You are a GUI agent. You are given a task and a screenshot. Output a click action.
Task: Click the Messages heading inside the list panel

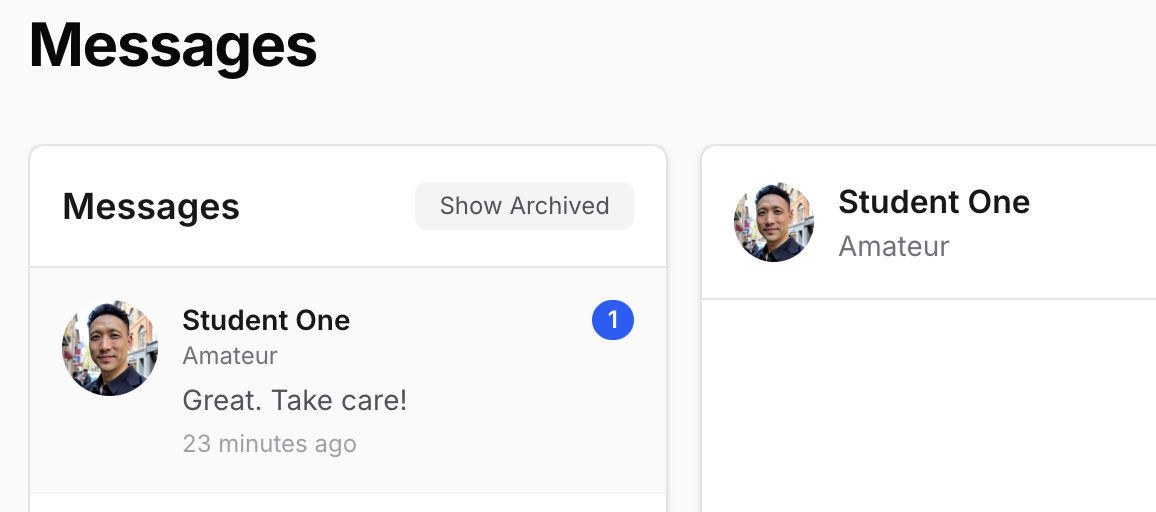tap(151, 206)
